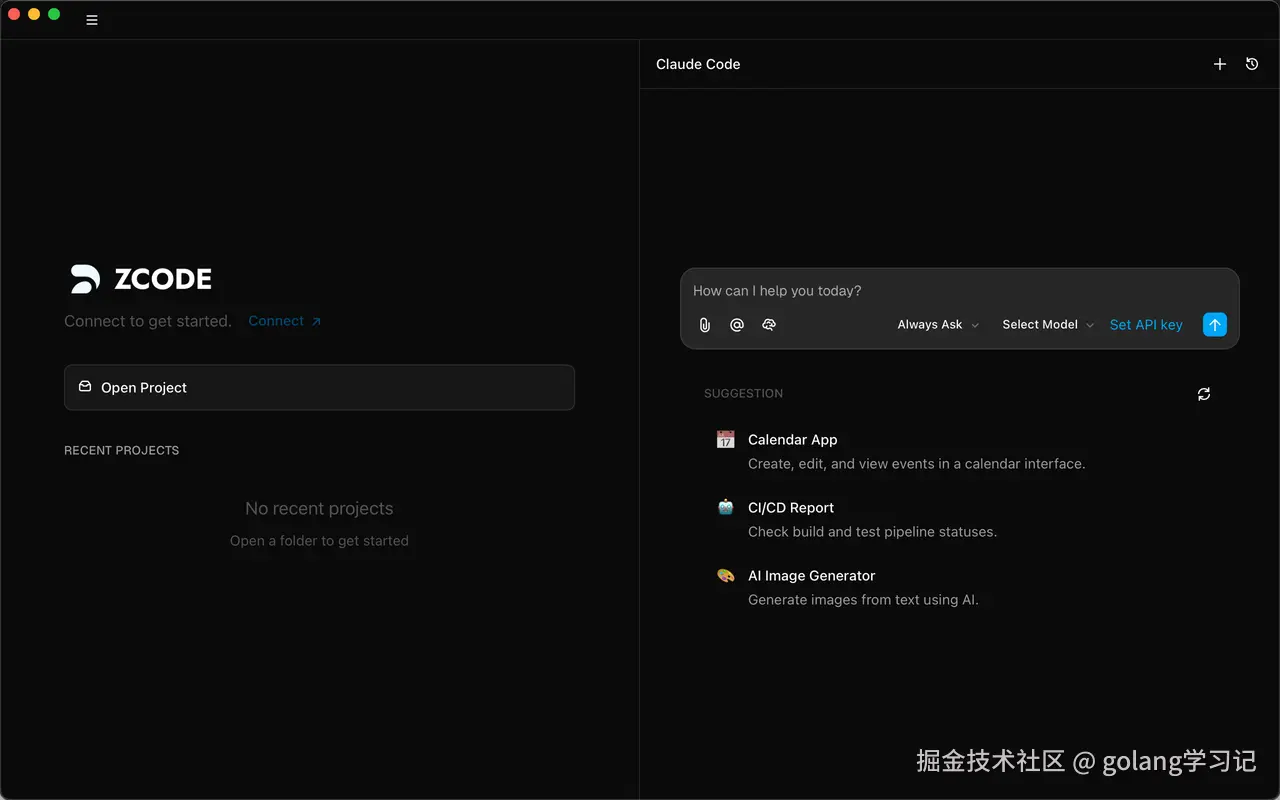The image size is (1280, 800).
Task: Select the Calendar App suggestion
Action: tap(960, 451)
